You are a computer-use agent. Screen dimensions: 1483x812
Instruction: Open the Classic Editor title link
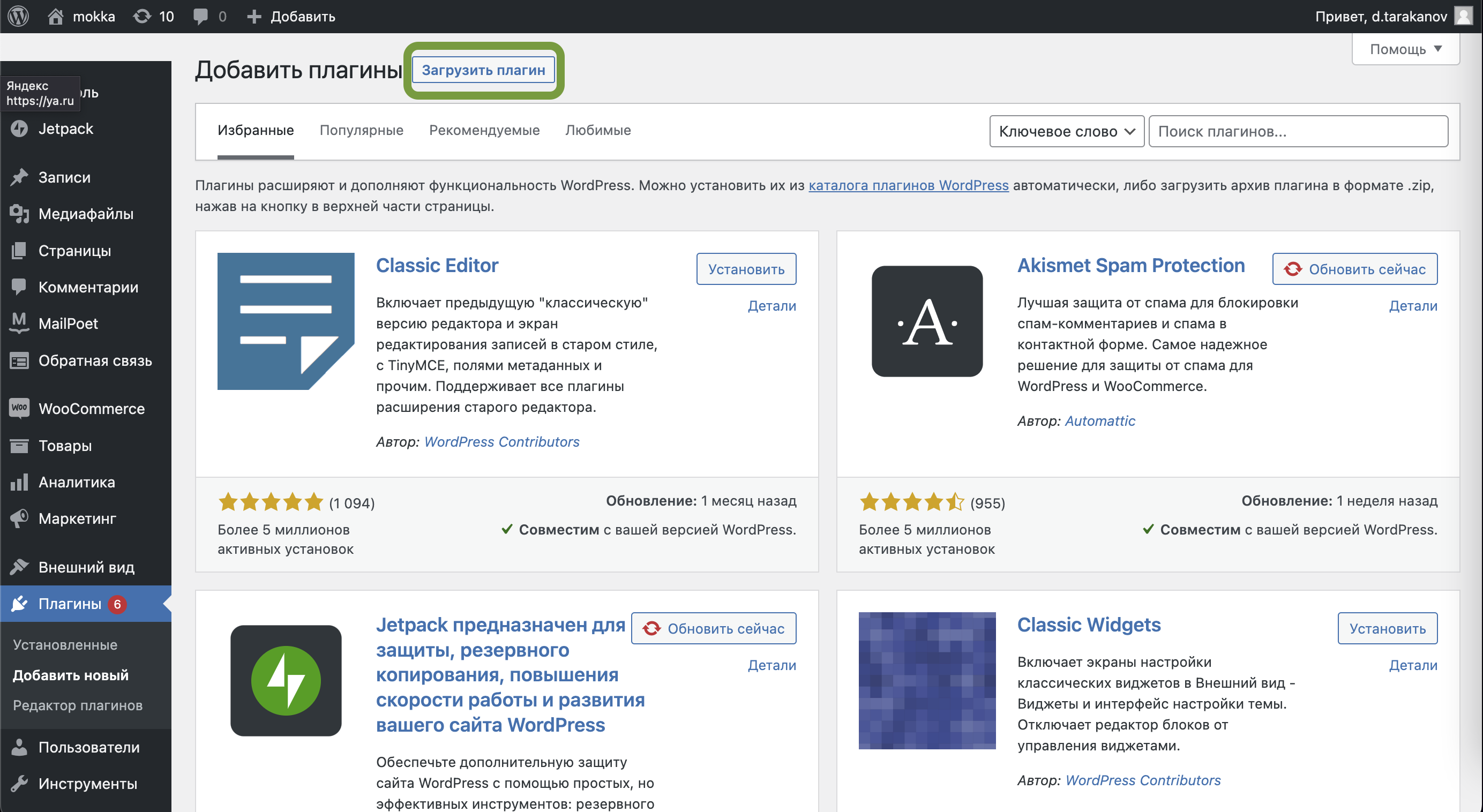click(x=437, y=265)
